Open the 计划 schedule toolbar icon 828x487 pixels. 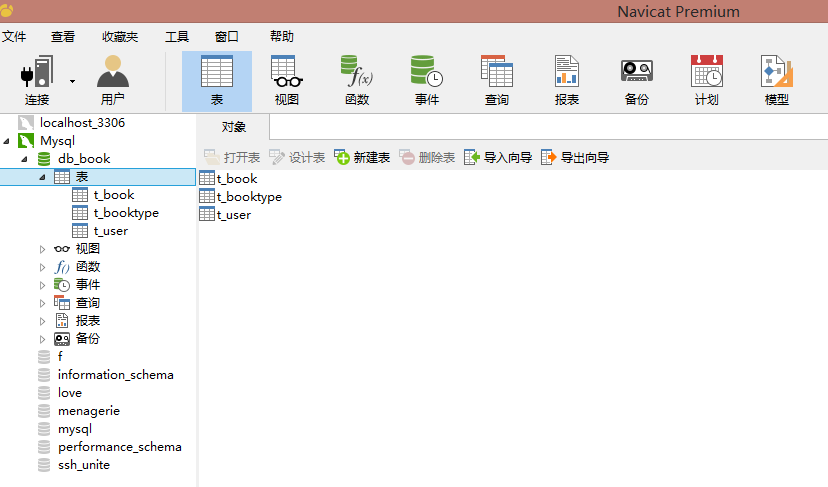[707, 81]
